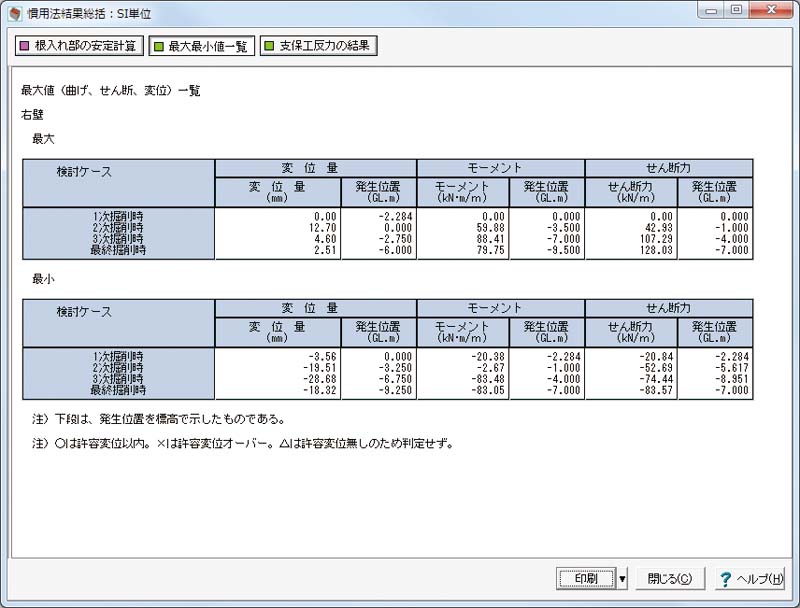Viewport: 800px width, 608px height.
Task: Click the モーメント group header in maximum table
Action: click(501, 168)
